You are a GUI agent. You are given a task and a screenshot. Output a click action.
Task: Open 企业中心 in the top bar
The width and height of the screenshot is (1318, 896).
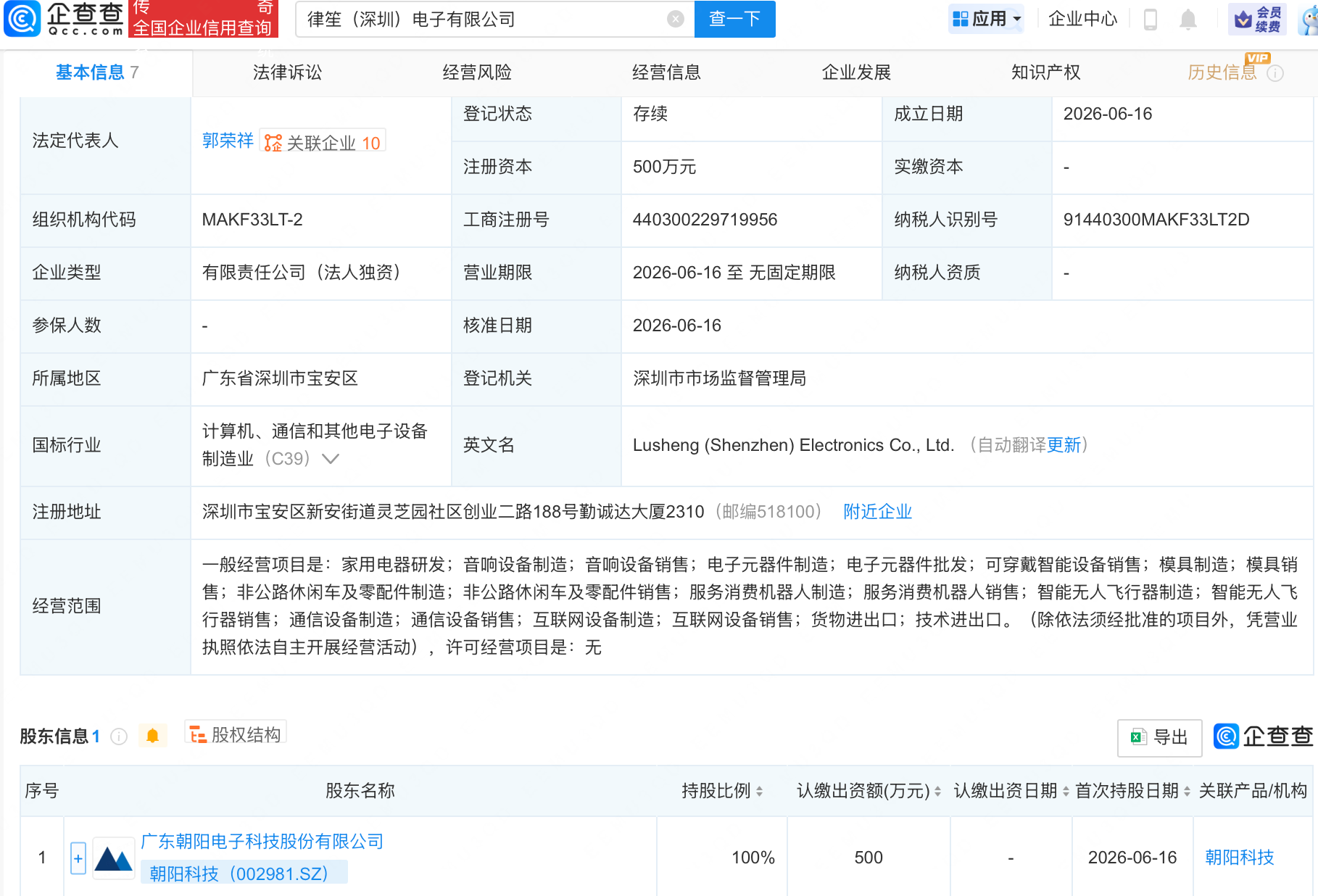(1082, 19)
